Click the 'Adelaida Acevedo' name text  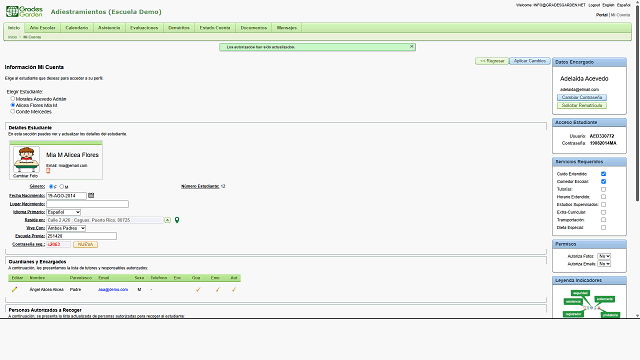click(584, 78)
